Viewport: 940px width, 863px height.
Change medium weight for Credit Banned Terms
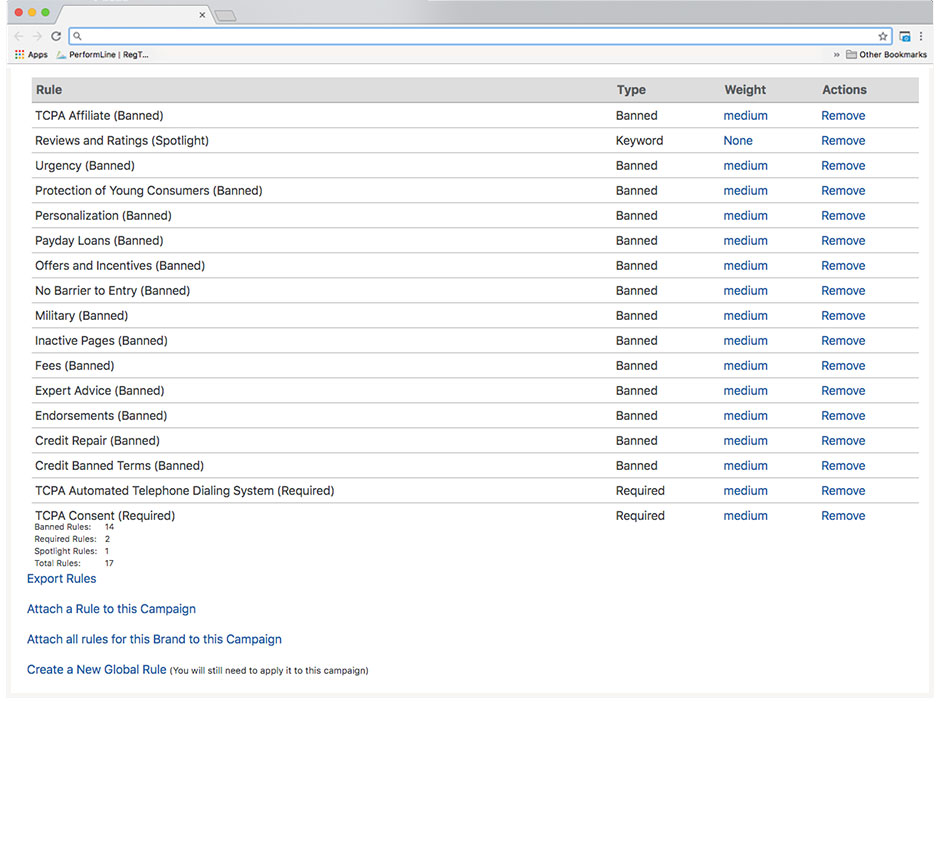point(745,466)
